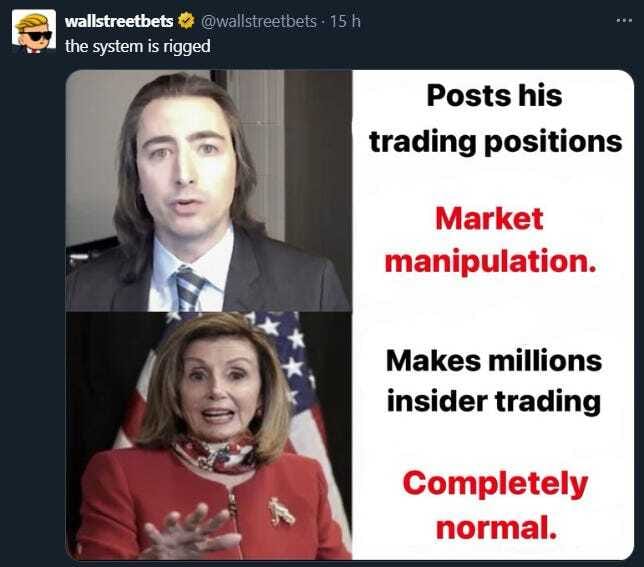Click the gold verified badge icon

coord(187,21)
